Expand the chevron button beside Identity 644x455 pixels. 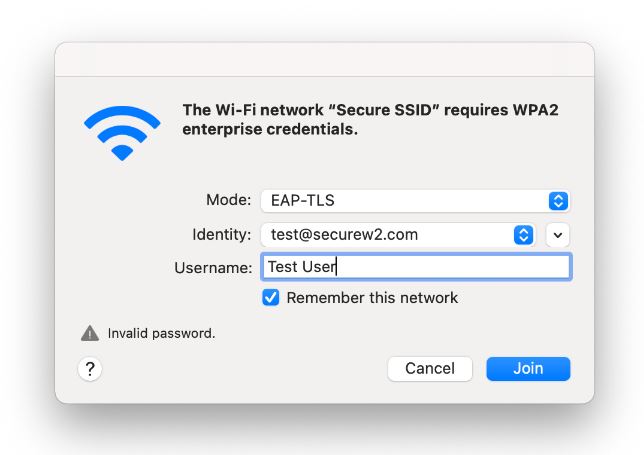pos(558,235)
